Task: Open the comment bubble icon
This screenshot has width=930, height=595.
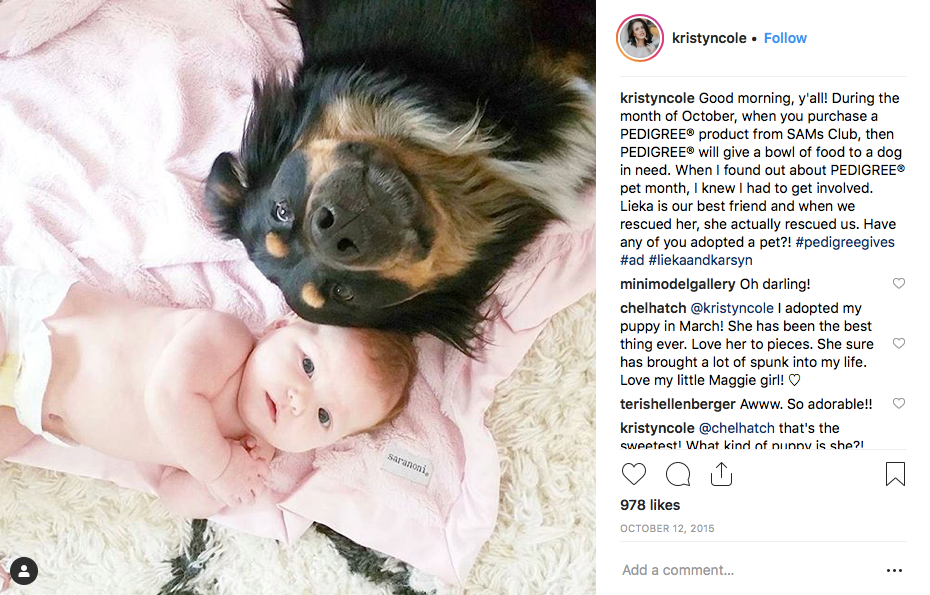Action: click(x=678, y=474)
